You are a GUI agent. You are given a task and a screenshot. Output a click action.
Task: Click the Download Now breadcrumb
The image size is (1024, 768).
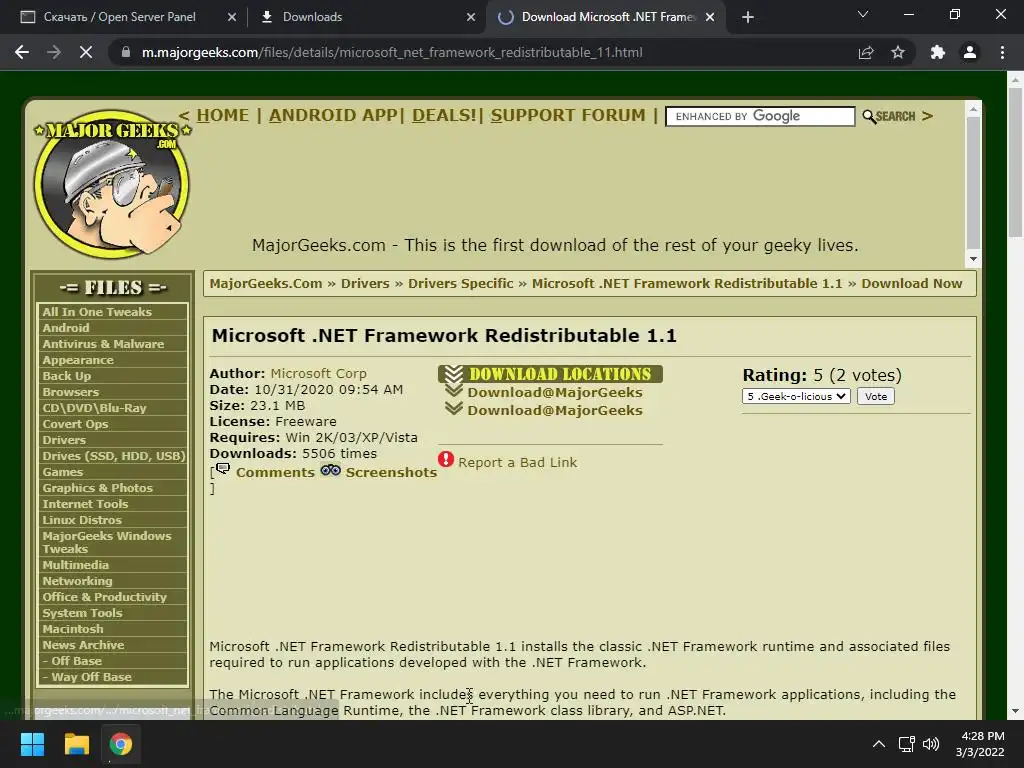point(912,283)
